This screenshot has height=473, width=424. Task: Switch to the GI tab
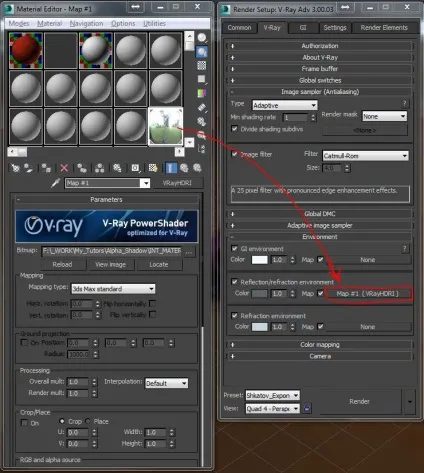pyautogui.click(x=303, y=28)
